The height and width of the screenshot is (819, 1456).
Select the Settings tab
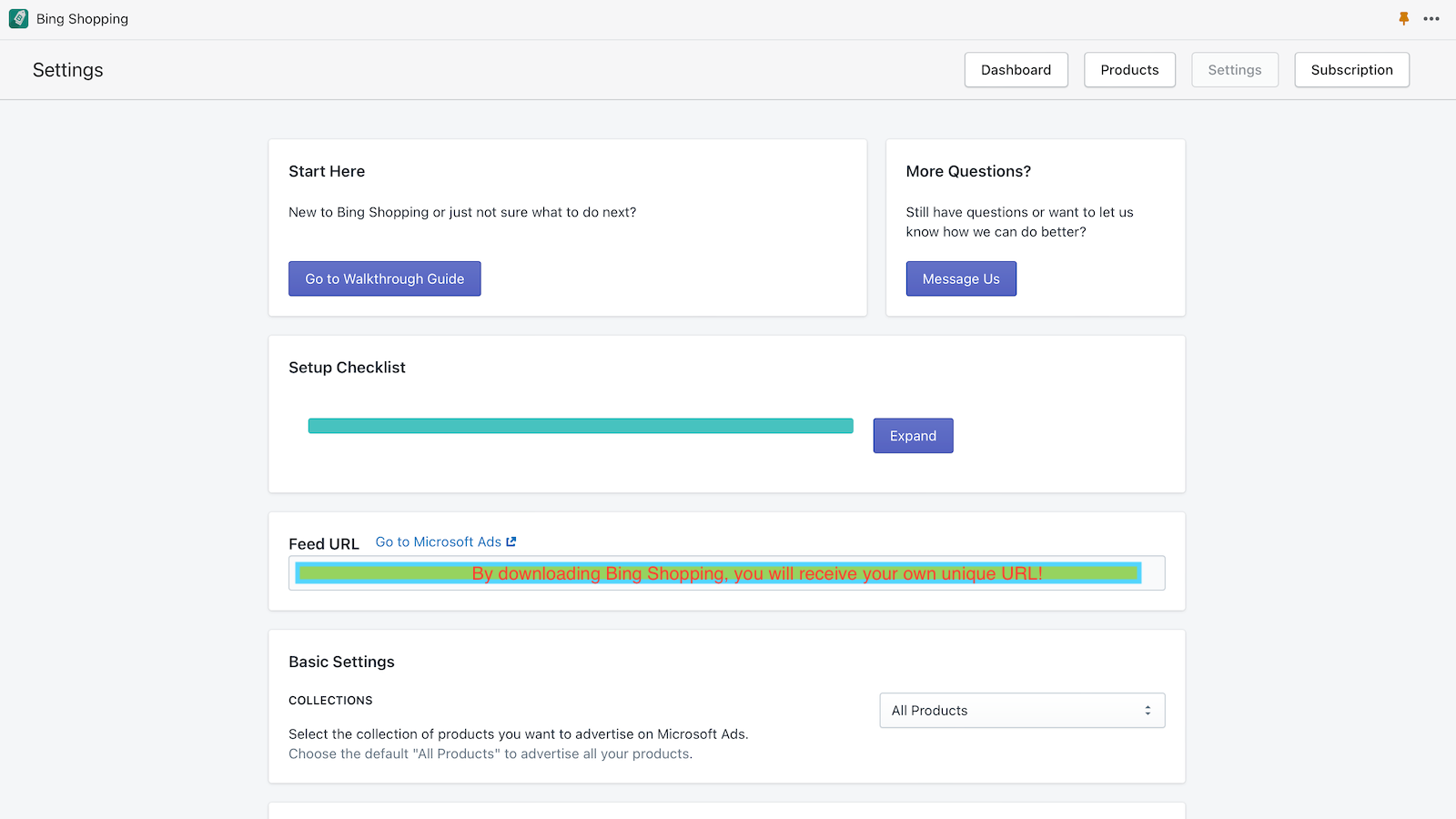tap(1235, 69)
